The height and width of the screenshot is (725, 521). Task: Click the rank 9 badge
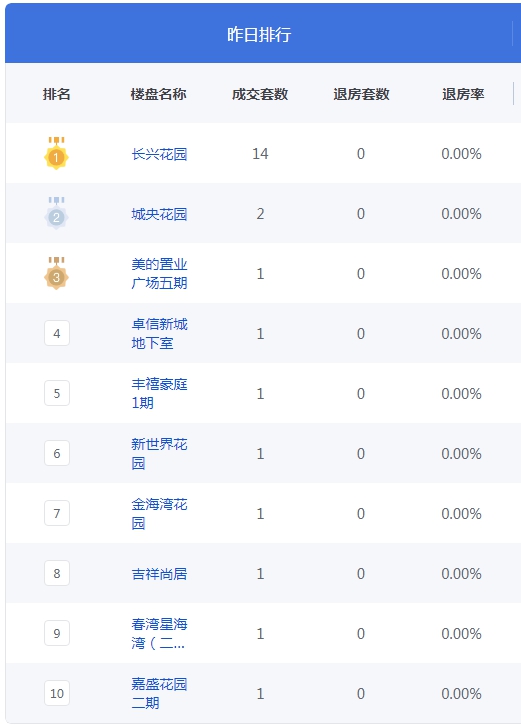57,633
